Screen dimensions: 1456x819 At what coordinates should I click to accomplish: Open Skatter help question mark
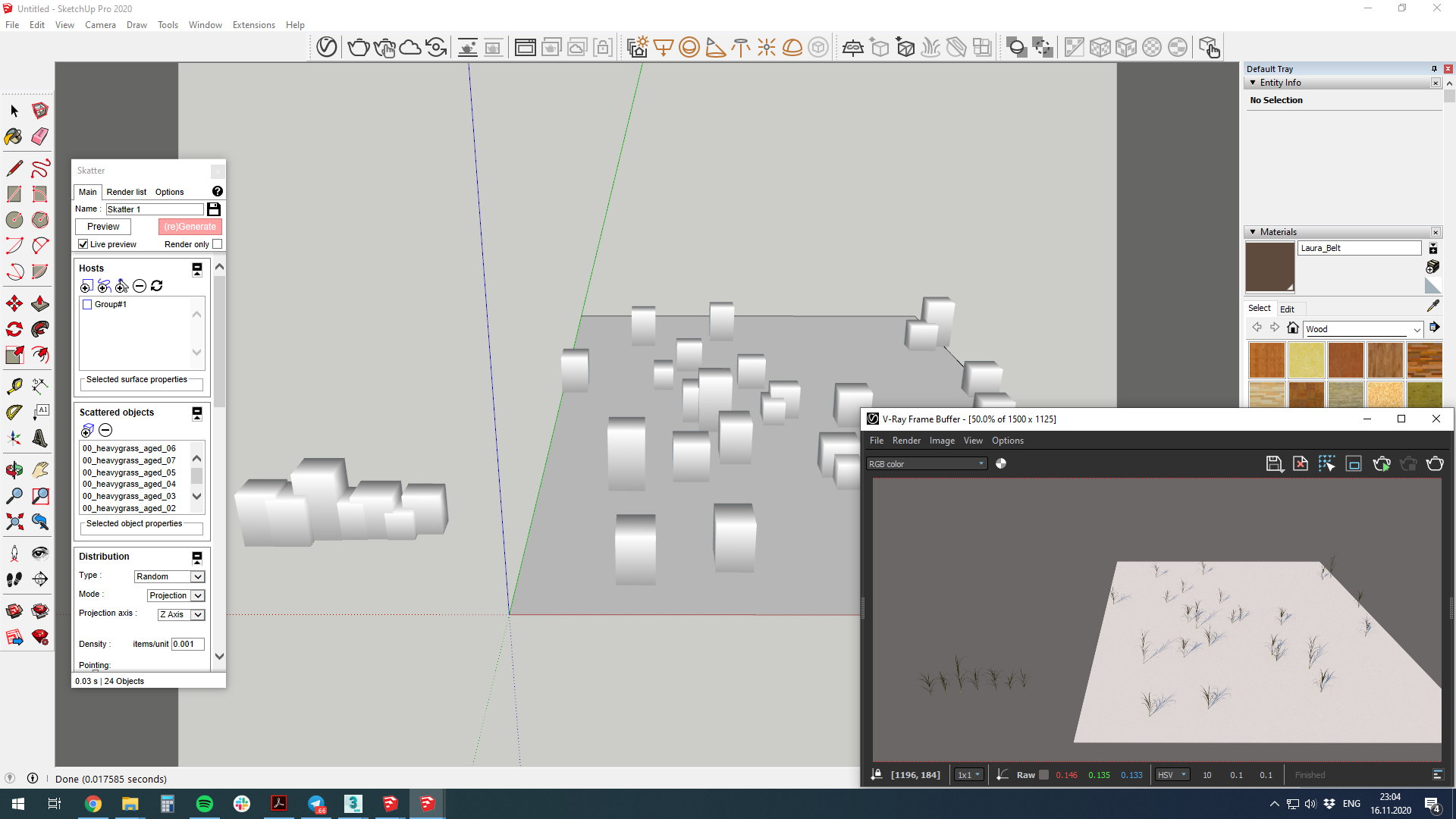(218, 191)
